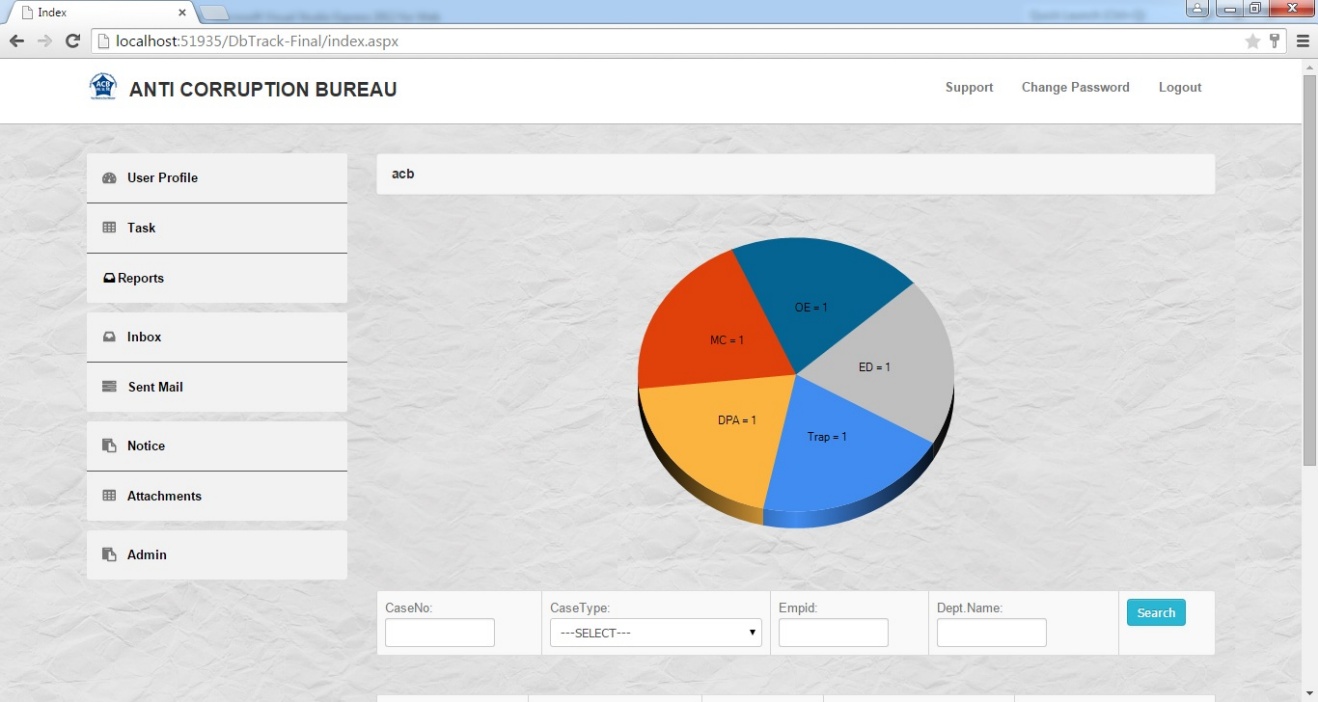The image size is (1318, 702).
Task: Open the Chrome hamburger menu
Action: tap(1303, 41)
